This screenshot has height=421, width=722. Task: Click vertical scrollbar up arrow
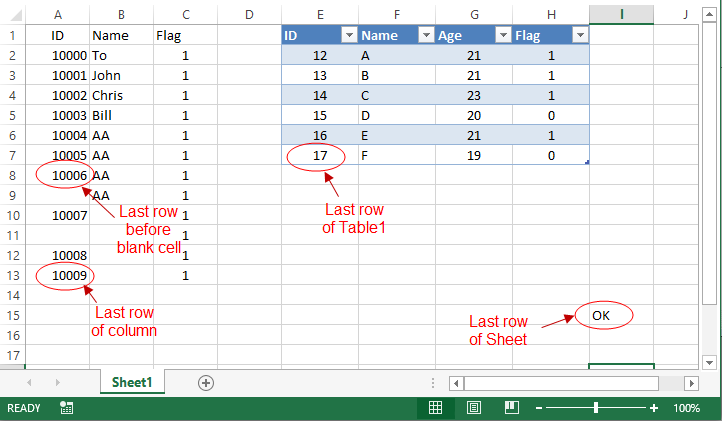click(709, 15)
